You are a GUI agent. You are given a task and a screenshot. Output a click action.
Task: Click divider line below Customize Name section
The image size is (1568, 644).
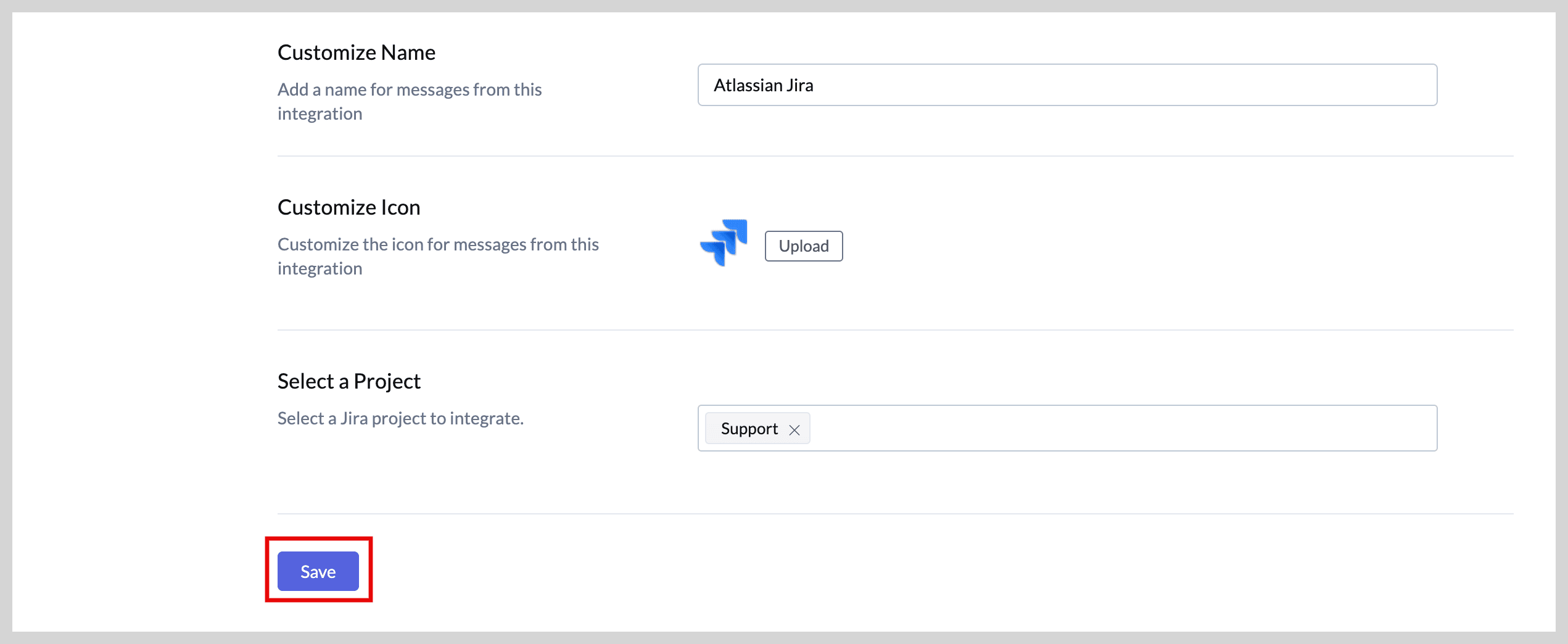point(894,156)
